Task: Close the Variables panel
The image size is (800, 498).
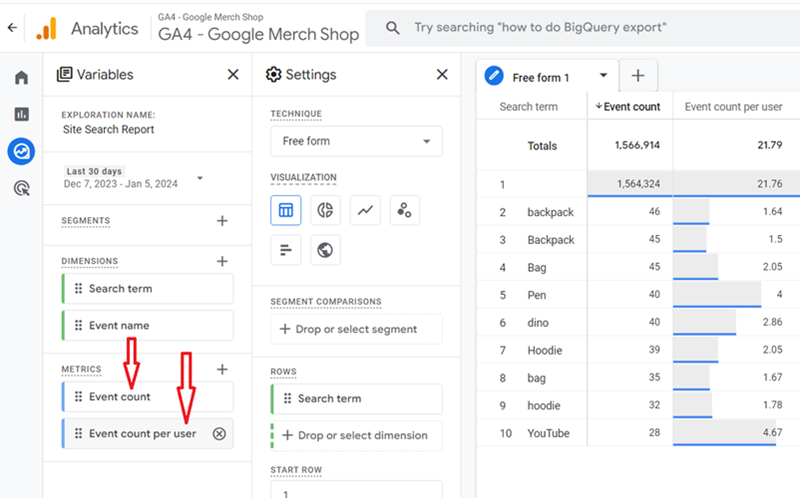Action: [x=233, y=74]
